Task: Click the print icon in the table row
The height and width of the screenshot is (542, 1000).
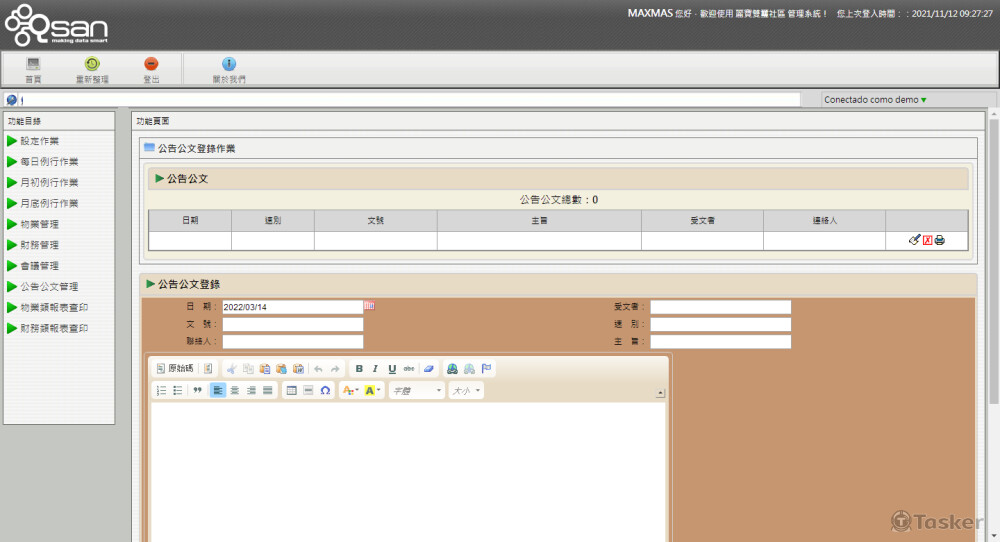Action: point(940,240)
